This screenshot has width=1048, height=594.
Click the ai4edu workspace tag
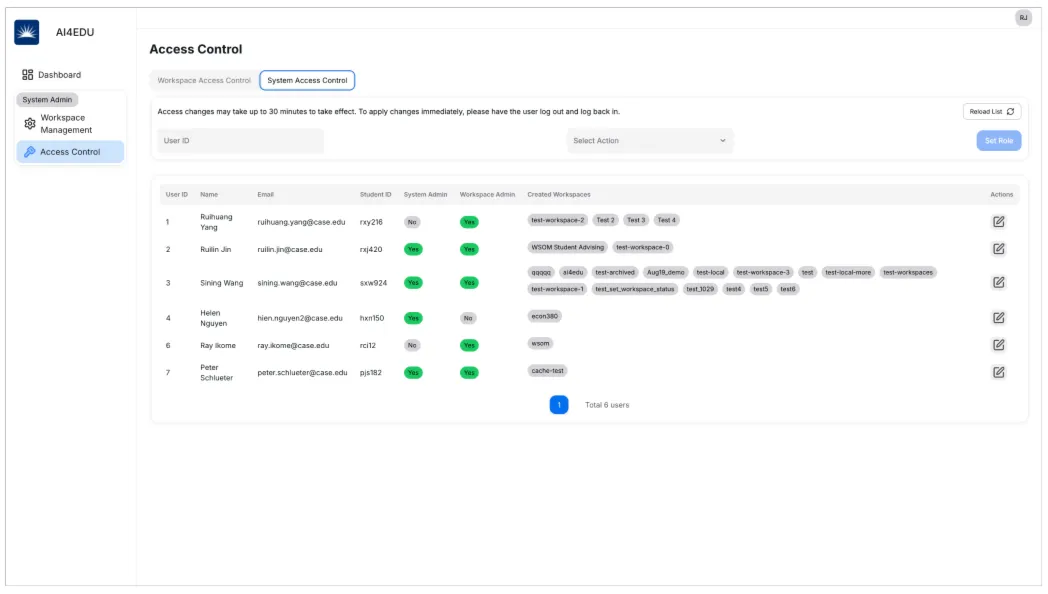click(x=573, y=273)
